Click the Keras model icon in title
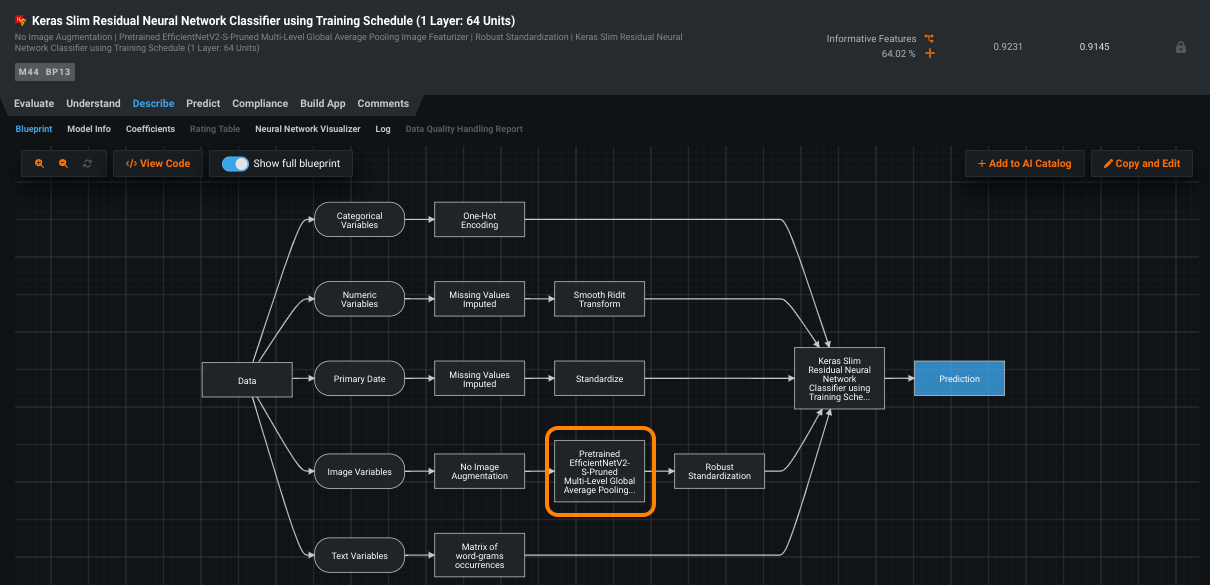 21,21
